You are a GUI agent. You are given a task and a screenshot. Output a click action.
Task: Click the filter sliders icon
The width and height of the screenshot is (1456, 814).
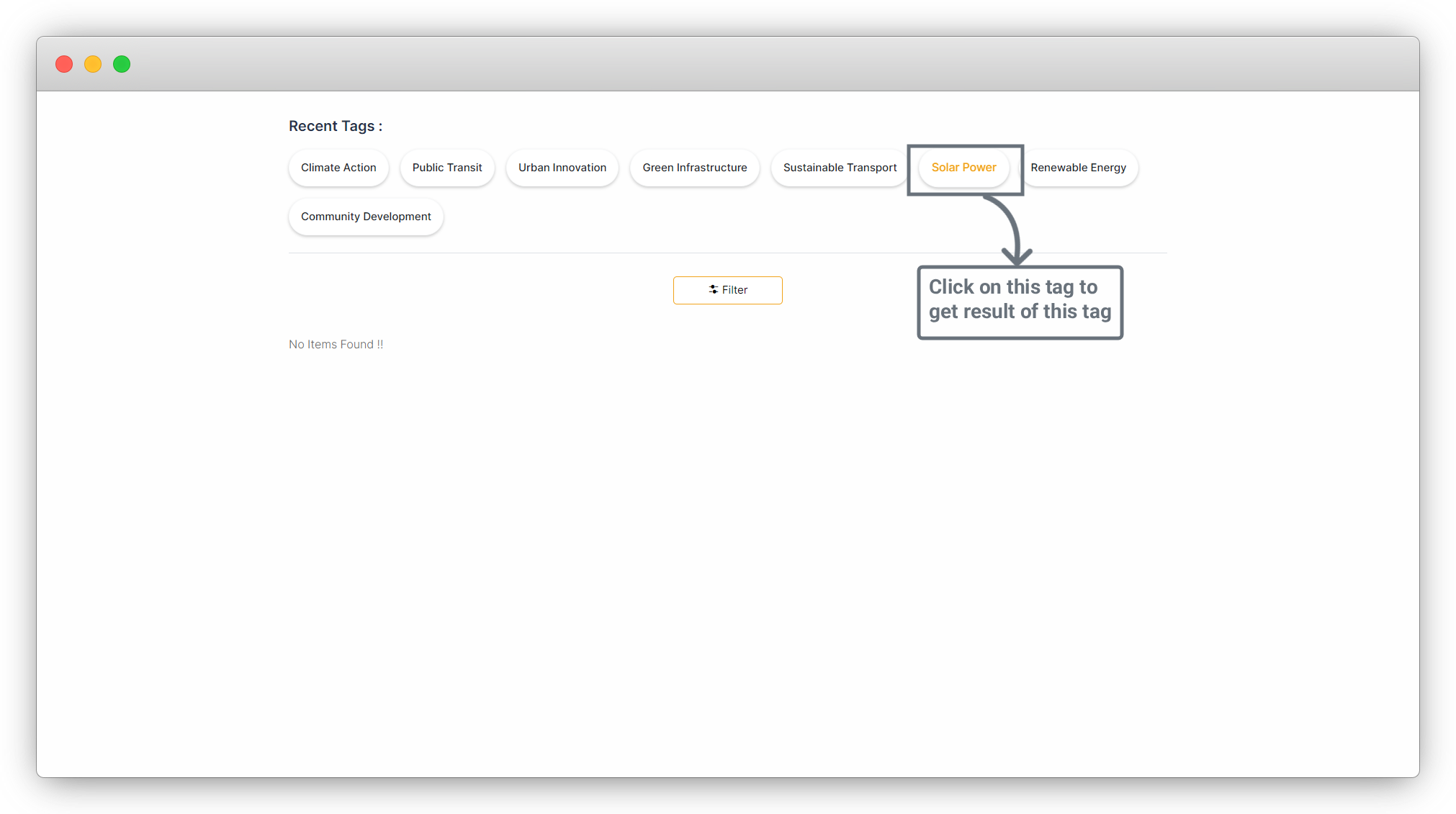[x=713, y=289]
